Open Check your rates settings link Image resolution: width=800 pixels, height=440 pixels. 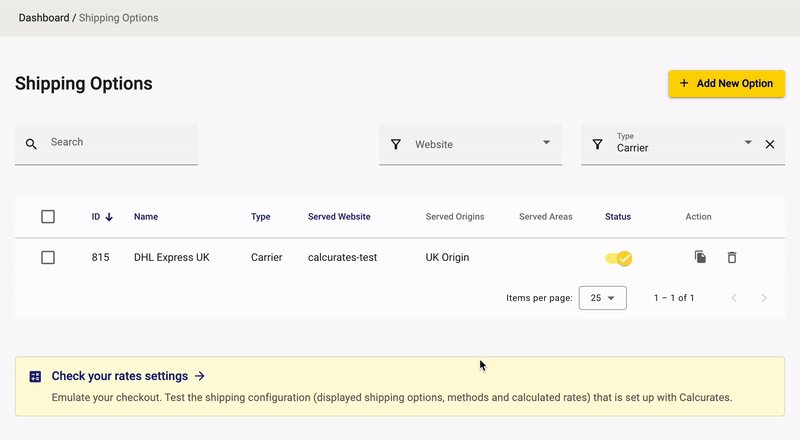click(x=128, y=376)
